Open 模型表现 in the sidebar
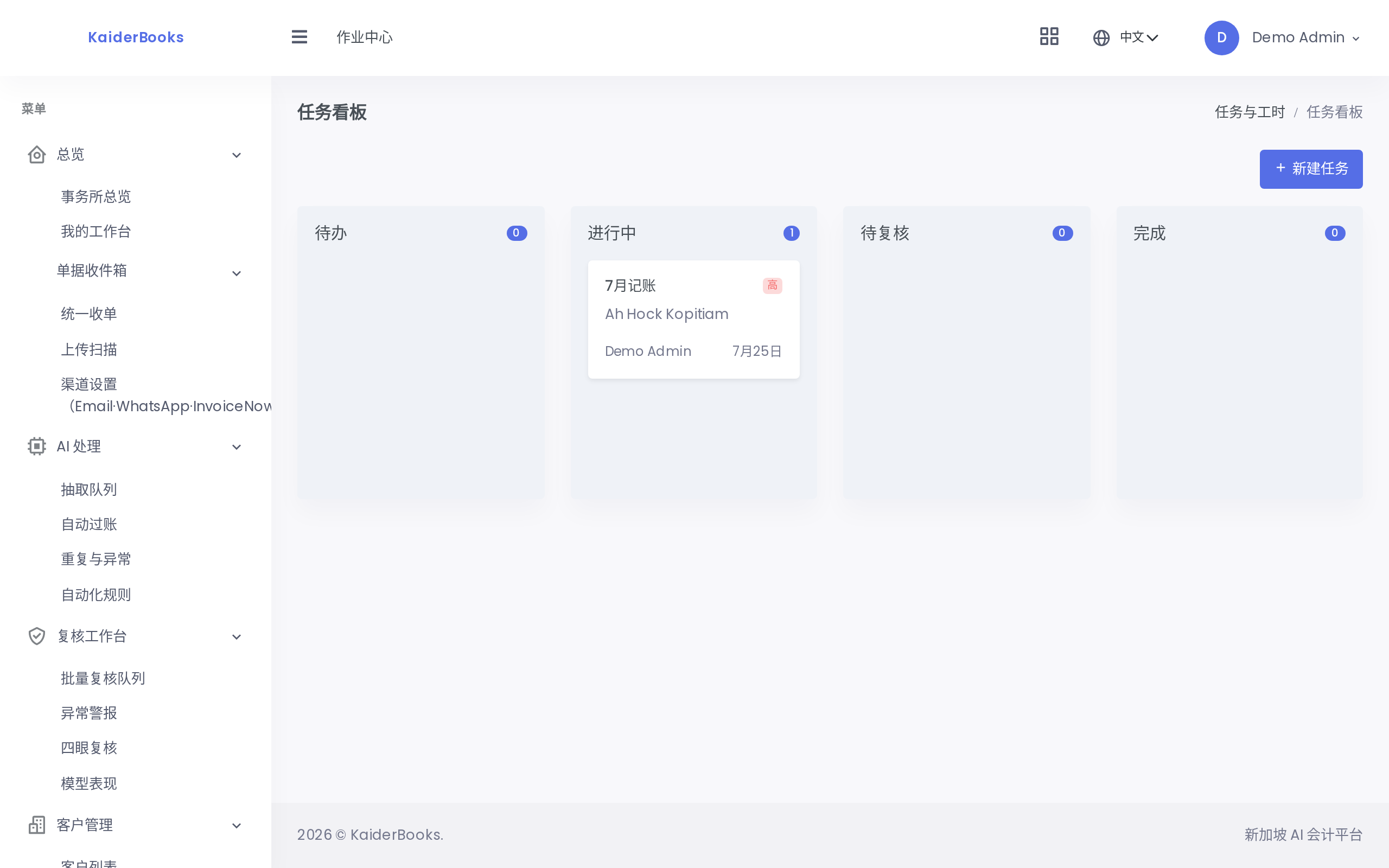Viewport: 1389px width, 868px height. (89, 783)
